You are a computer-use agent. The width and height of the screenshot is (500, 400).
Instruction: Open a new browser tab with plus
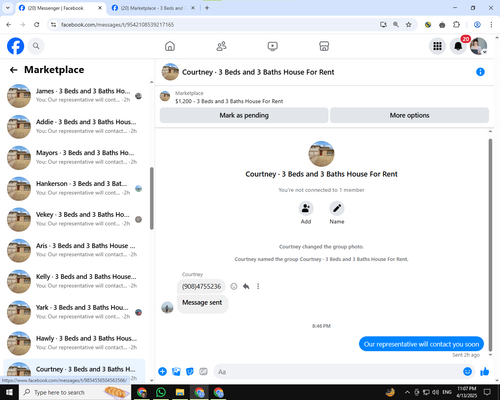(207, 8)
